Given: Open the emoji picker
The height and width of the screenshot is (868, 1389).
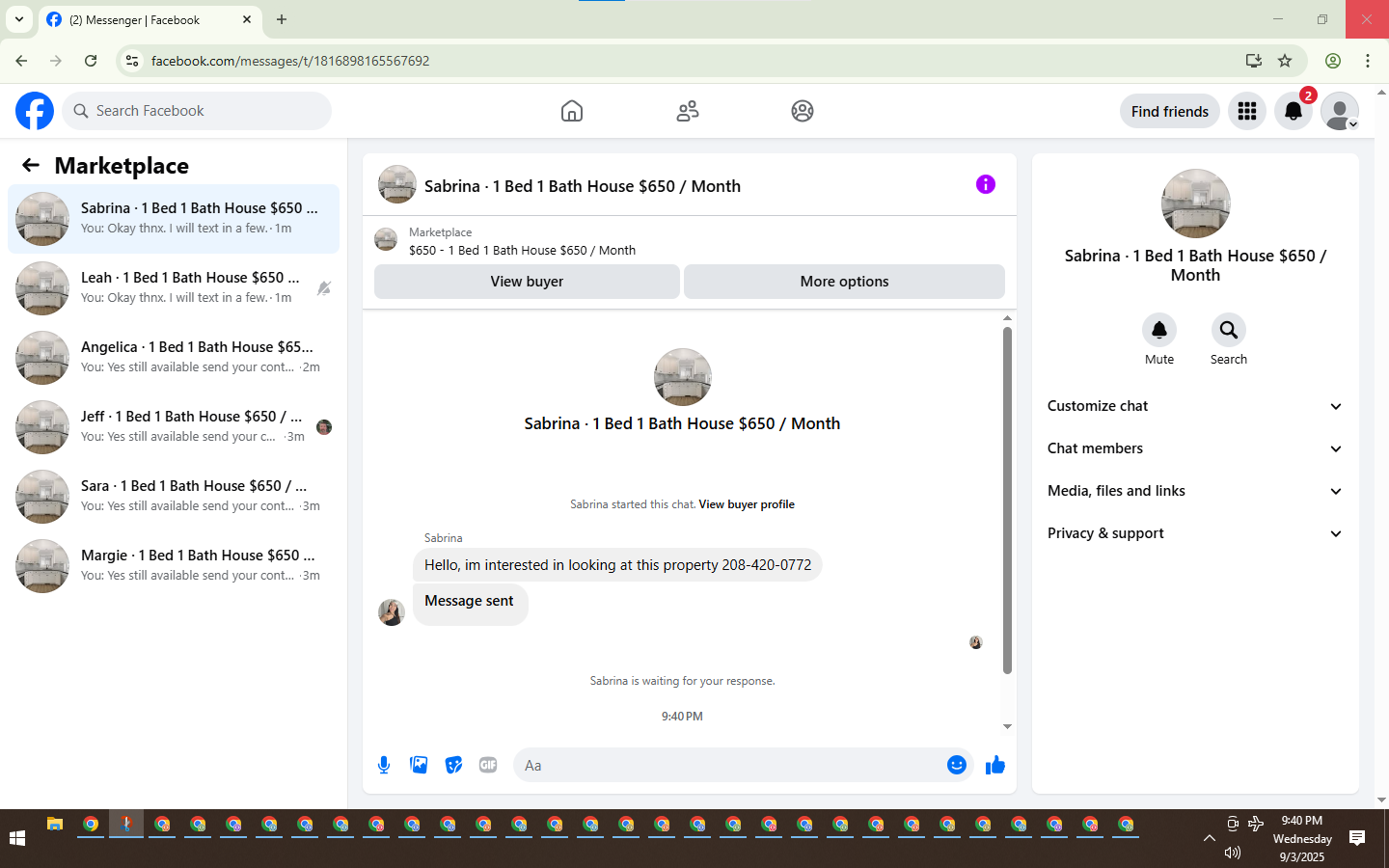Looking at the screenshot, I should (957, 765).
